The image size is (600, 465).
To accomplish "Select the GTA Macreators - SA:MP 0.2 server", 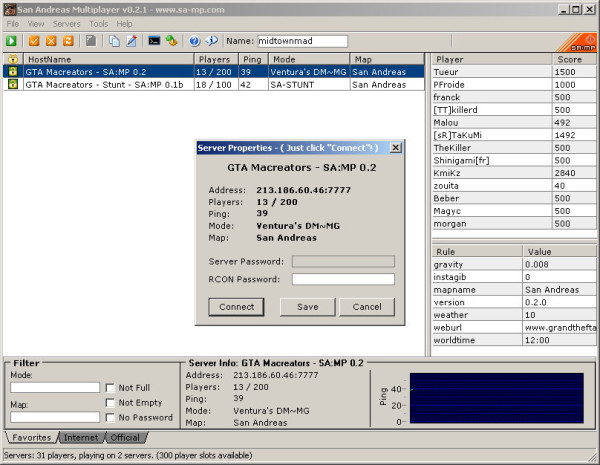I will (x=214, y=72).
